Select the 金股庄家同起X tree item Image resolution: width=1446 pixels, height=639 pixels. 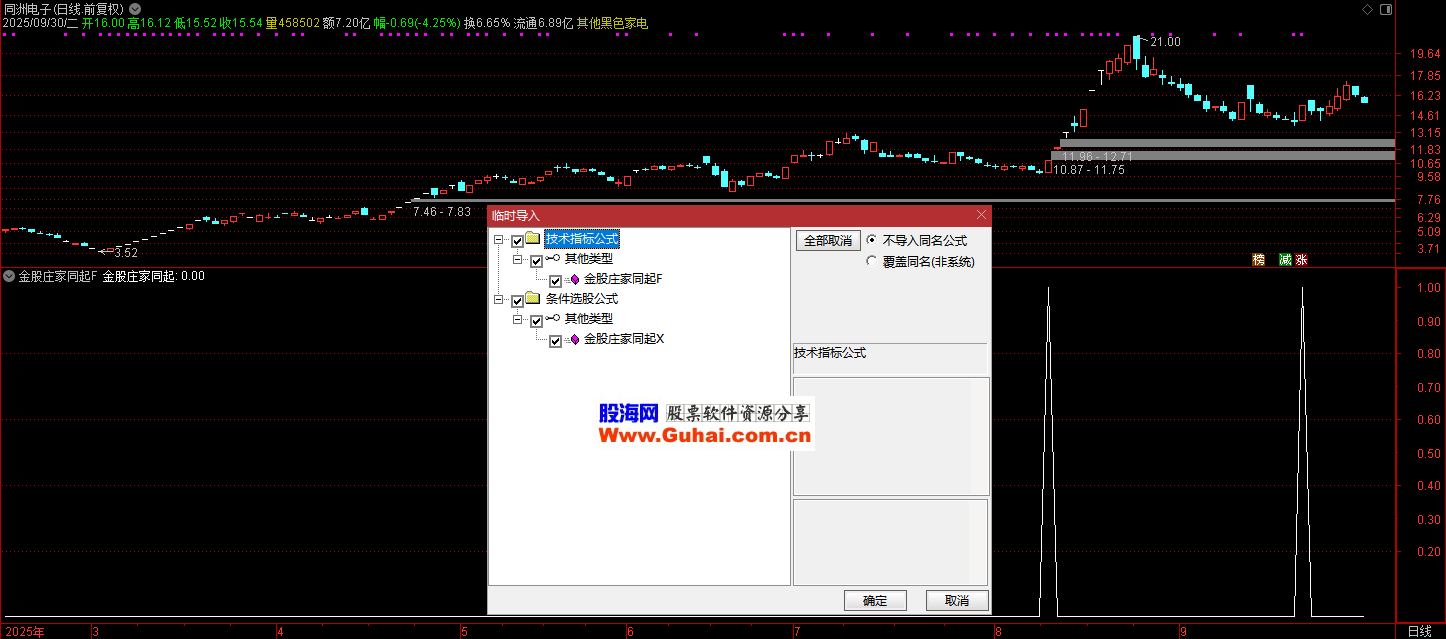coord(624,339)
